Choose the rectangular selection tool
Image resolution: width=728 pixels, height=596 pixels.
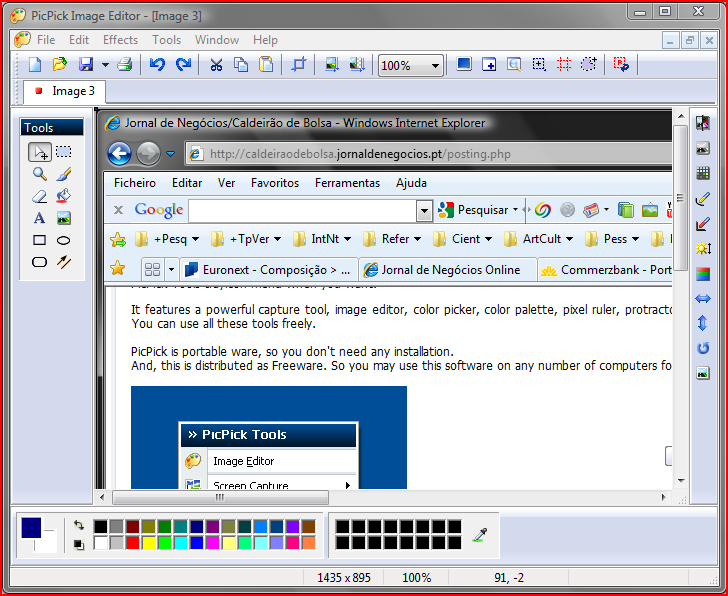point(64,152)
